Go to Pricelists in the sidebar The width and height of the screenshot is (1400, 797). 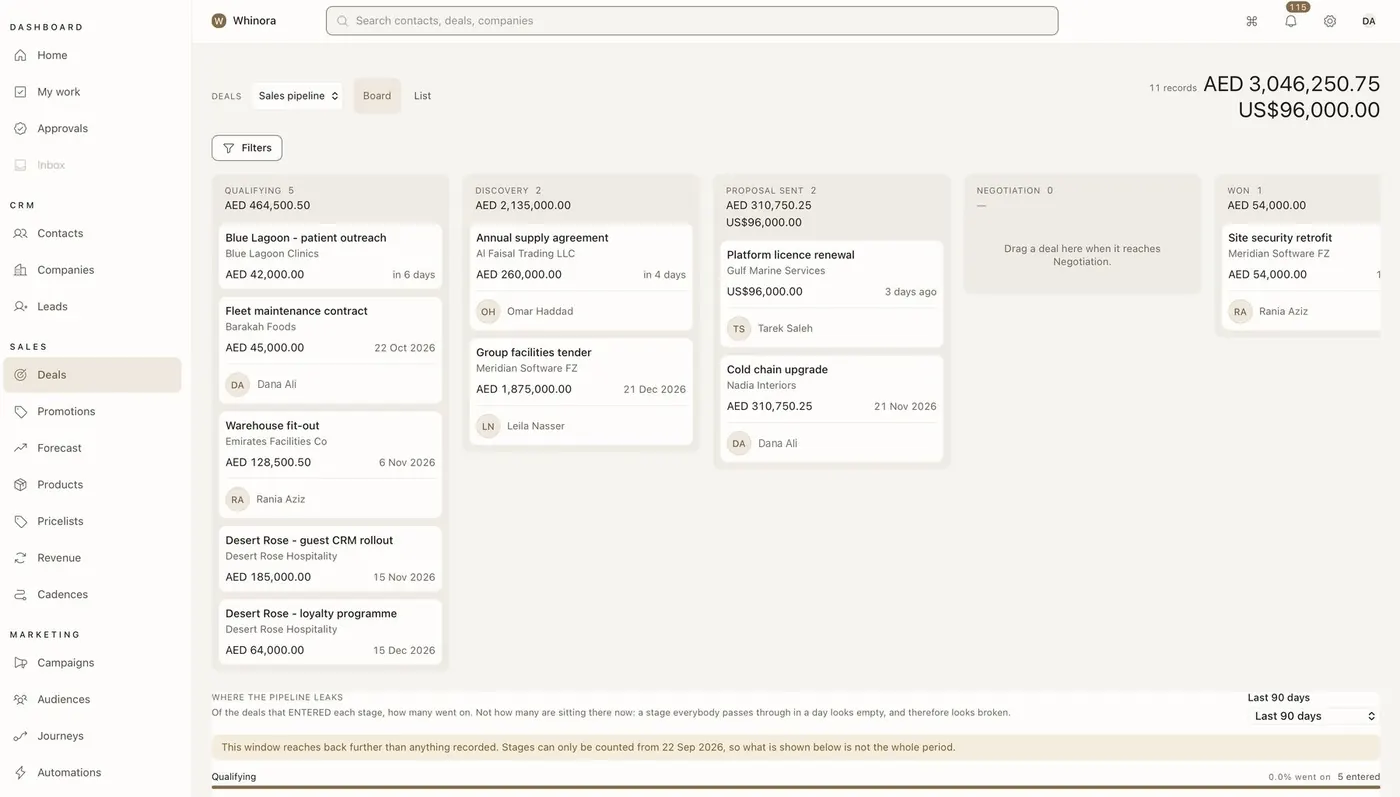(92, 521)
